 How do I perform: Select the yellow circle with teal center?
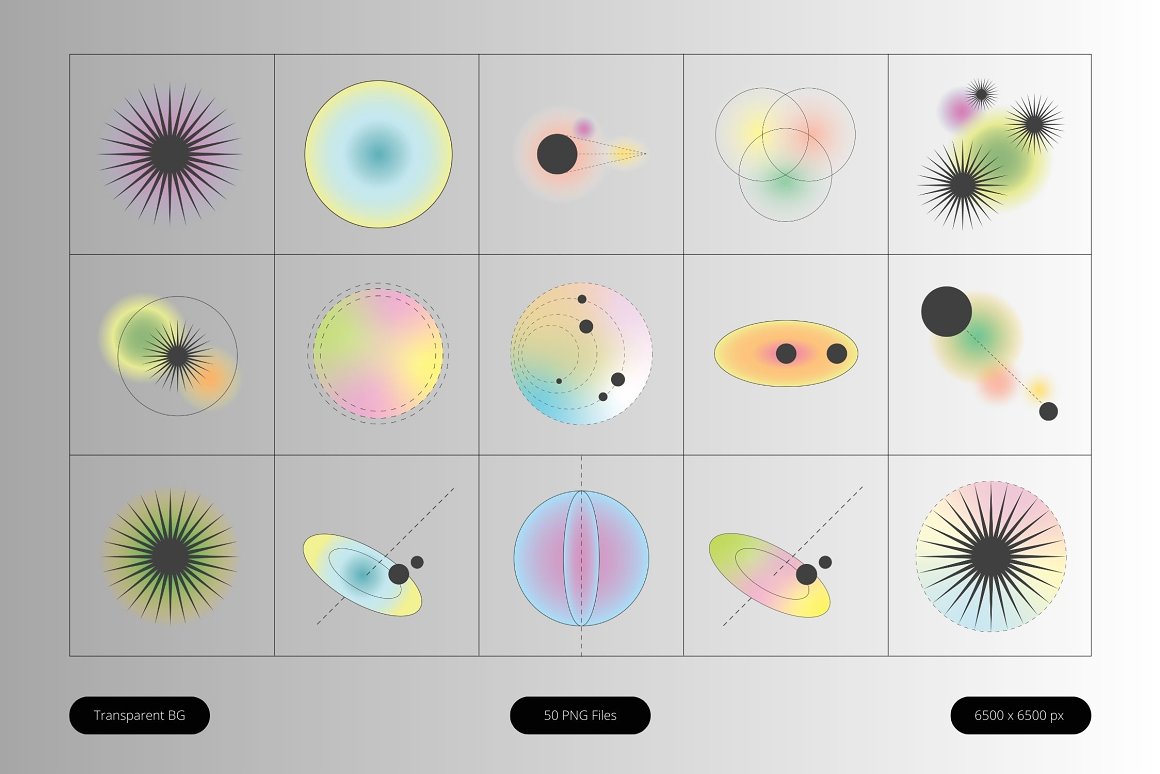[x=378, y=153]
